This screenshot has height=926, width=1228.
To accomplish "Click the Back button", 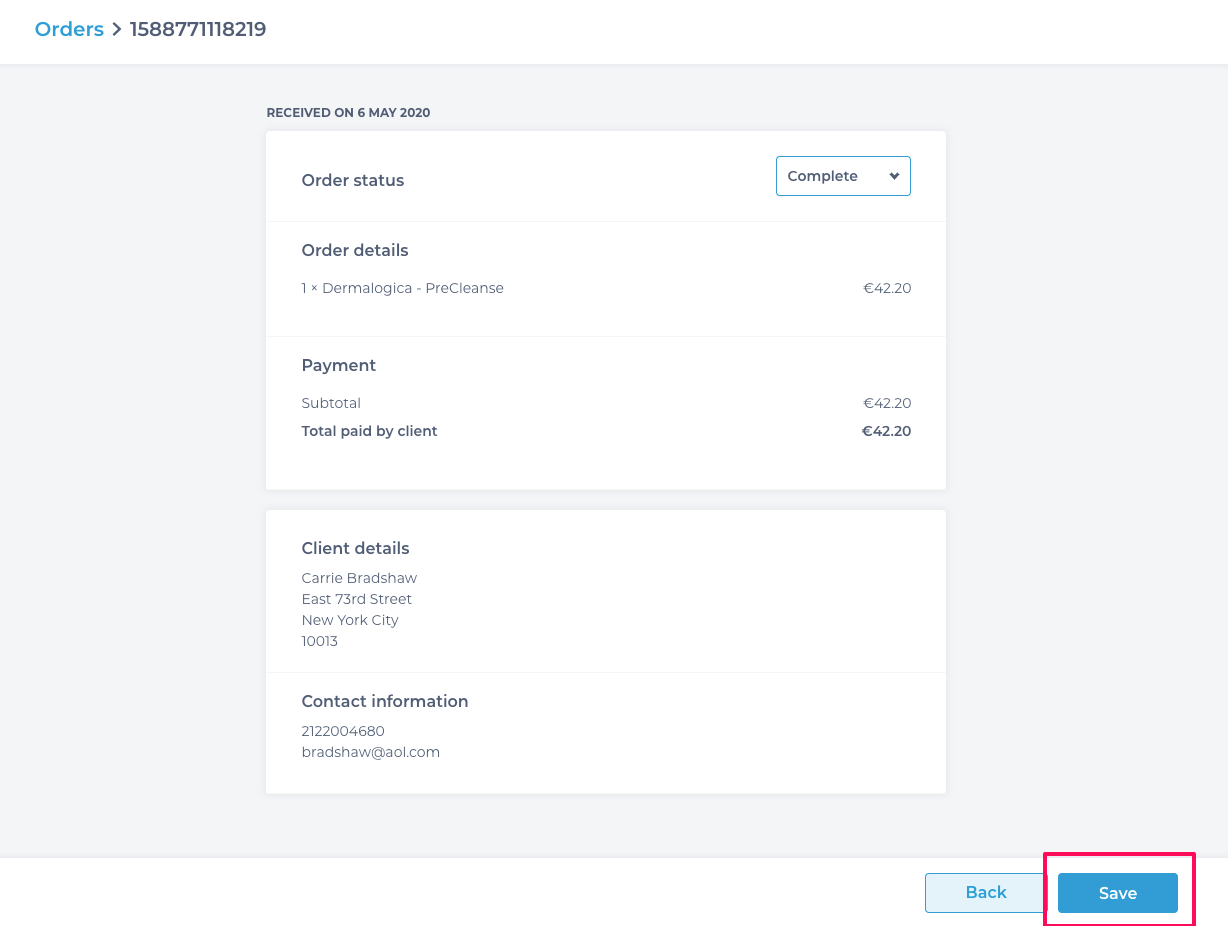I will pyautogui.click(x=985, y=893).
